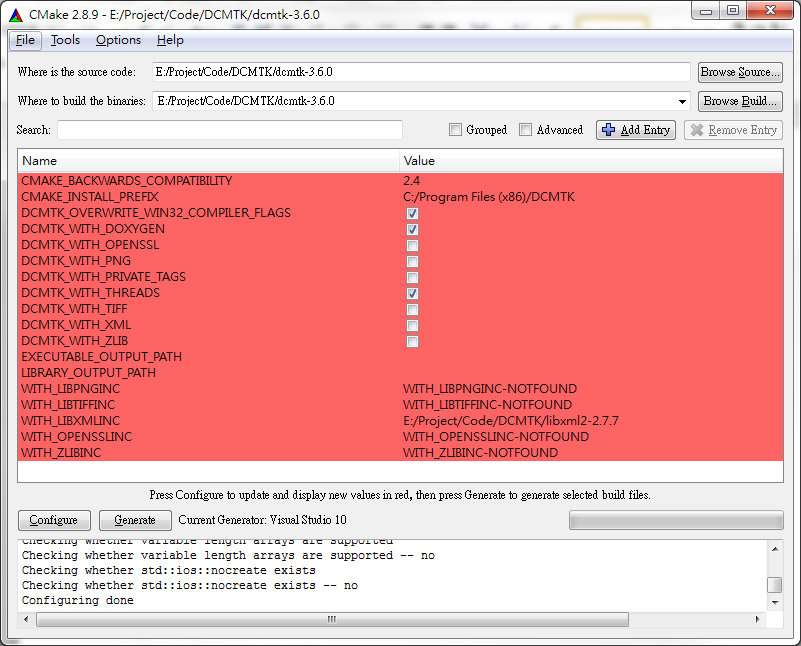Click the Name column header

(x=208, y=161)
